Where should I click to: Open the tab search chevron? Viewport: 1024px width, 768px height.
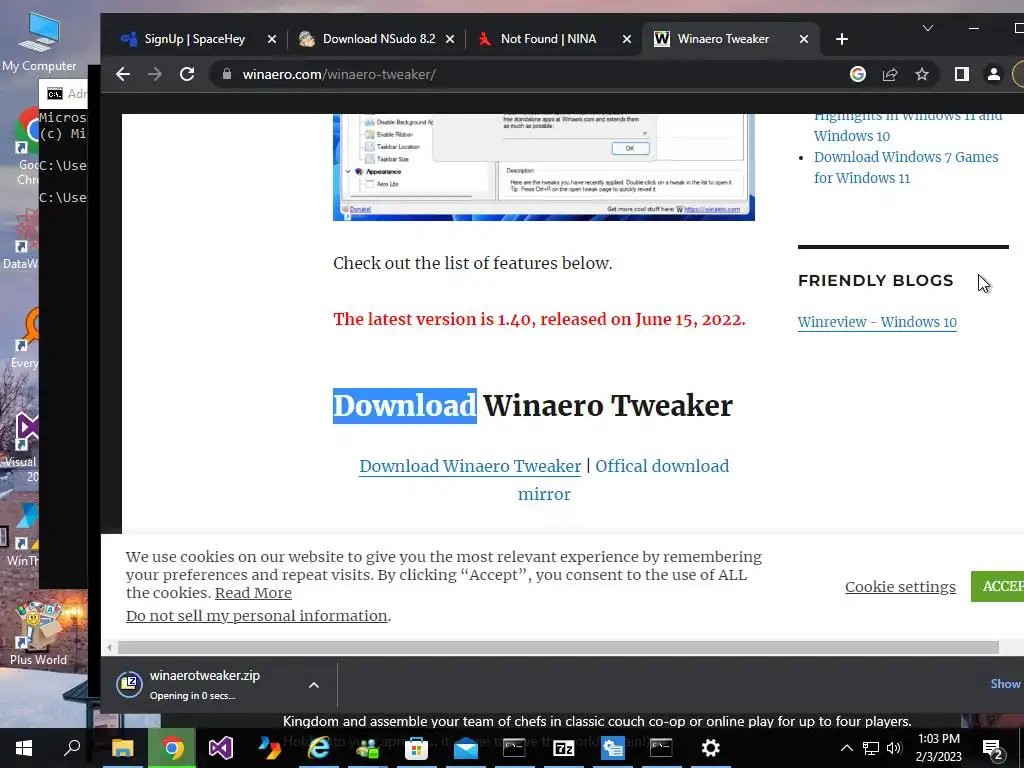tap(927, 28)
